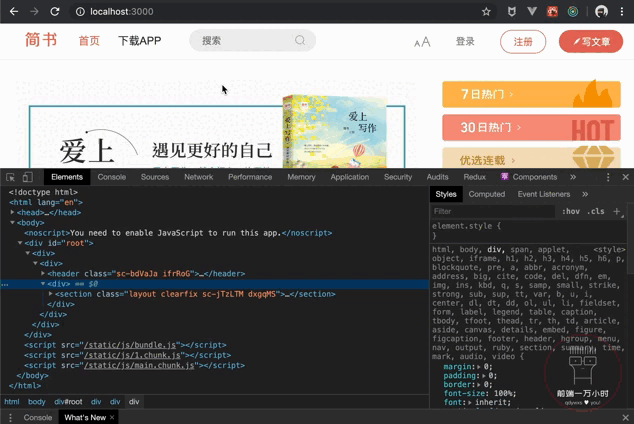View site information icon in address bar
The height and width of the screenshot is (424, 634).
point(80,12)
